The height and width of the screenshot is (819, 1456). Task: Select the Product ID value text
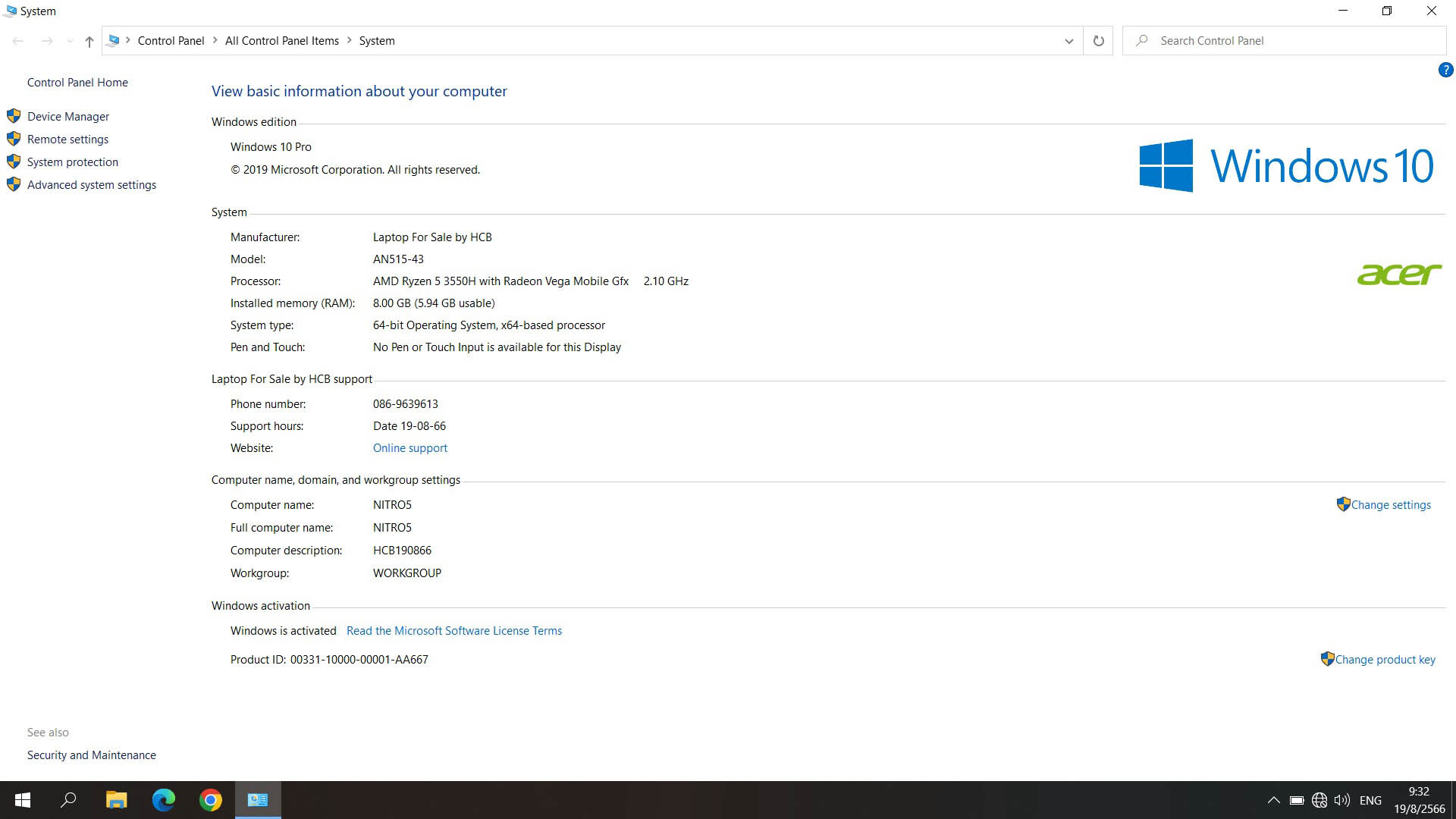coord(359,660)
